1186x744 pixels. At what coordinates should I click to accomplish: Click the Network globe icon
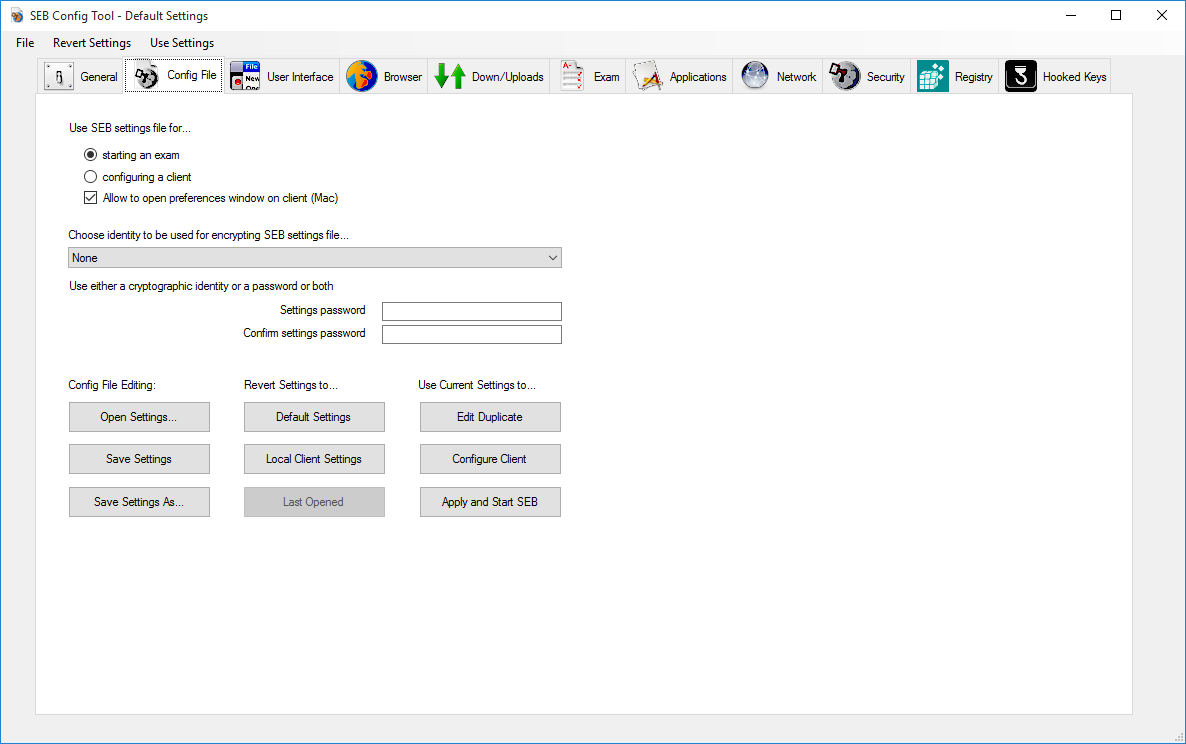pos(755,76)
